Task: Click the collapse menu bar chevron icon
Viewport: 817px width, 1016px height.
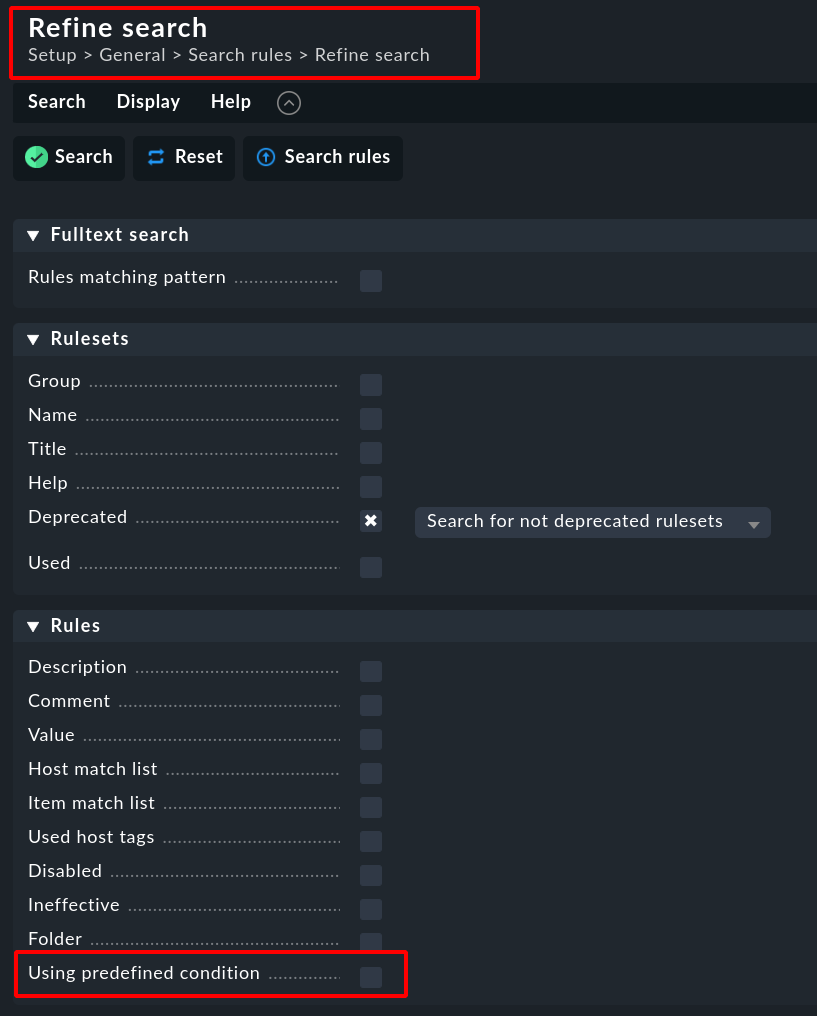Action: 289,102
